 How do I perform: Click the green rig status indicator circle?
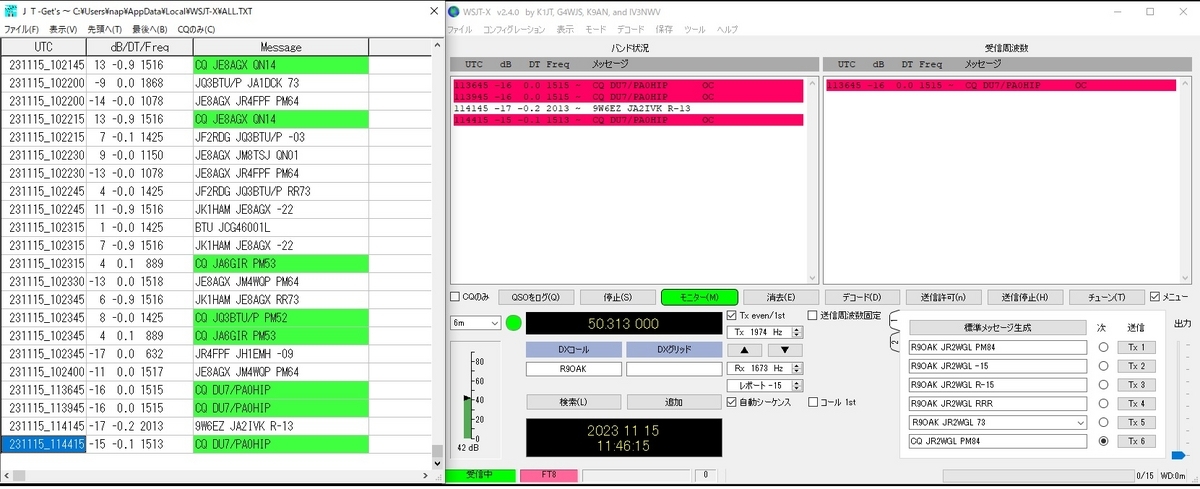514,323
